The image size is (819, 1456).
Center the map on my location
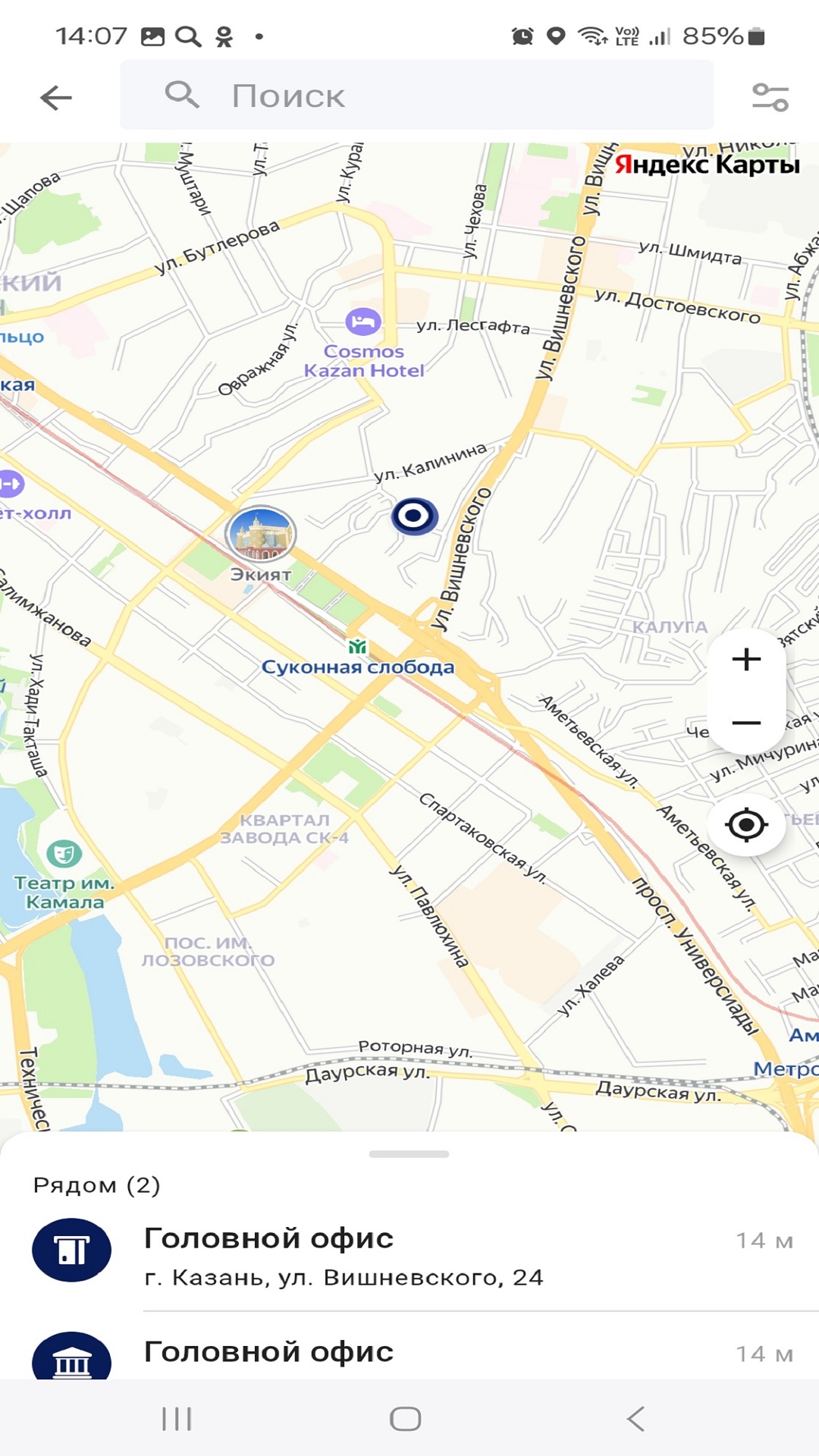click(746, 824)
